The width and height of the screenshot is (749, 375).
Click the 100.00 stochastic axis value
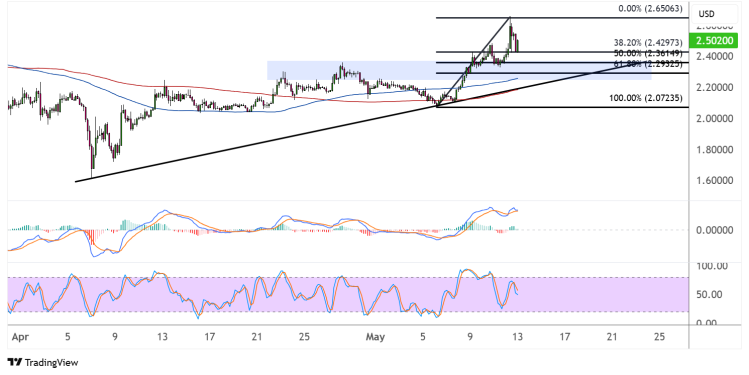(x=712, y=266)
